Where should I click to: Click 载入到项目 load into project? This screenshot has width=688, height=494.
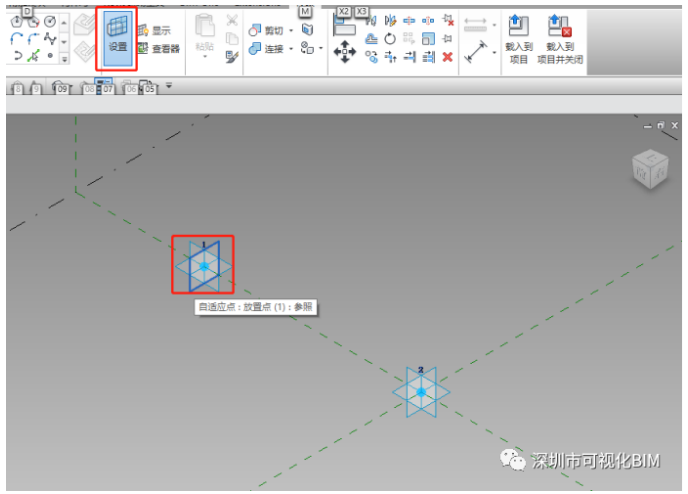point(519,39)
